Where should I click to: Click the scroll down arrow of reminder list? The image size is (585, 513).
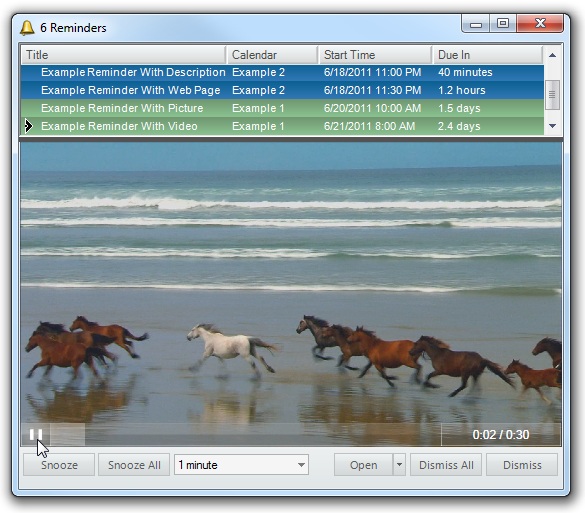(x=553, y=126)
